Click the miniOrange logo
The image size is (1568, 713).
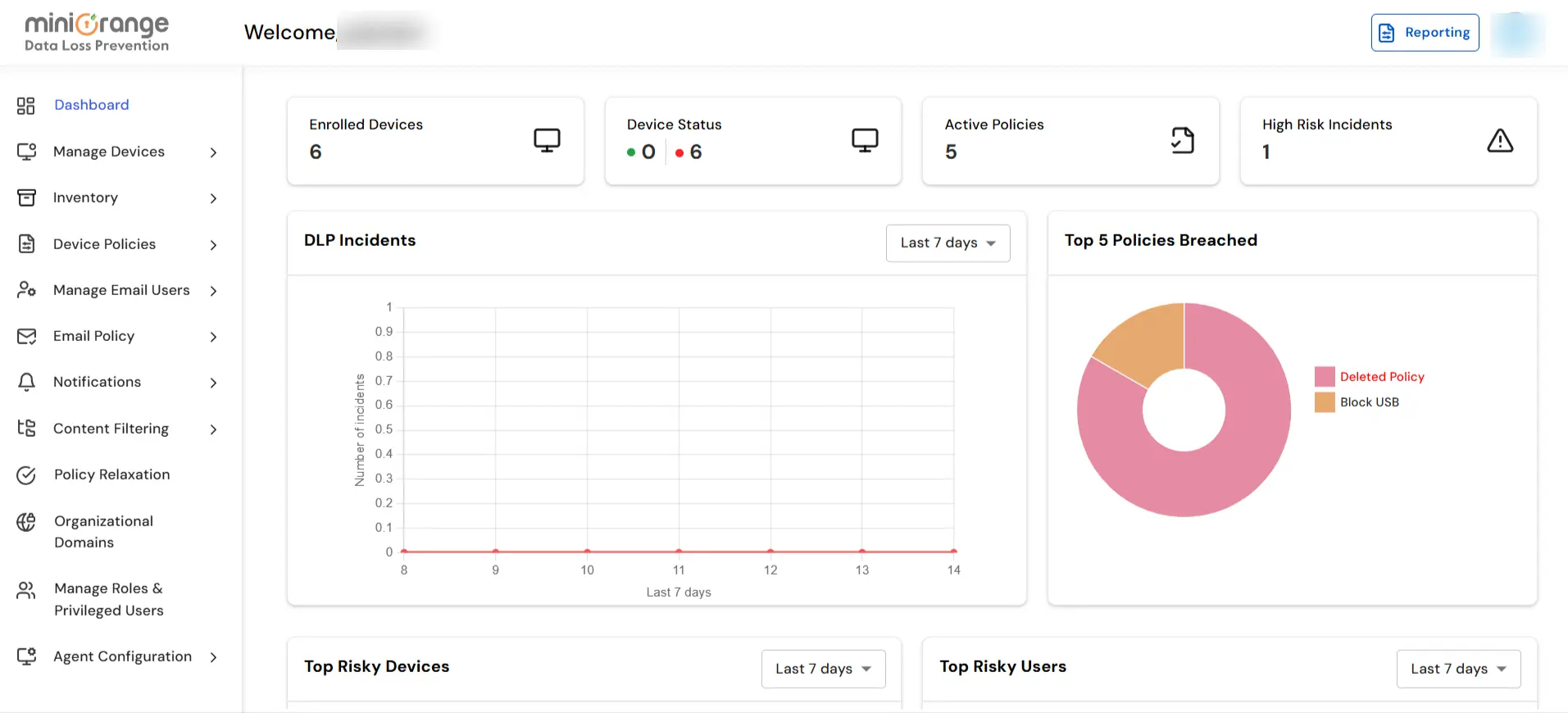click(97, 33)
